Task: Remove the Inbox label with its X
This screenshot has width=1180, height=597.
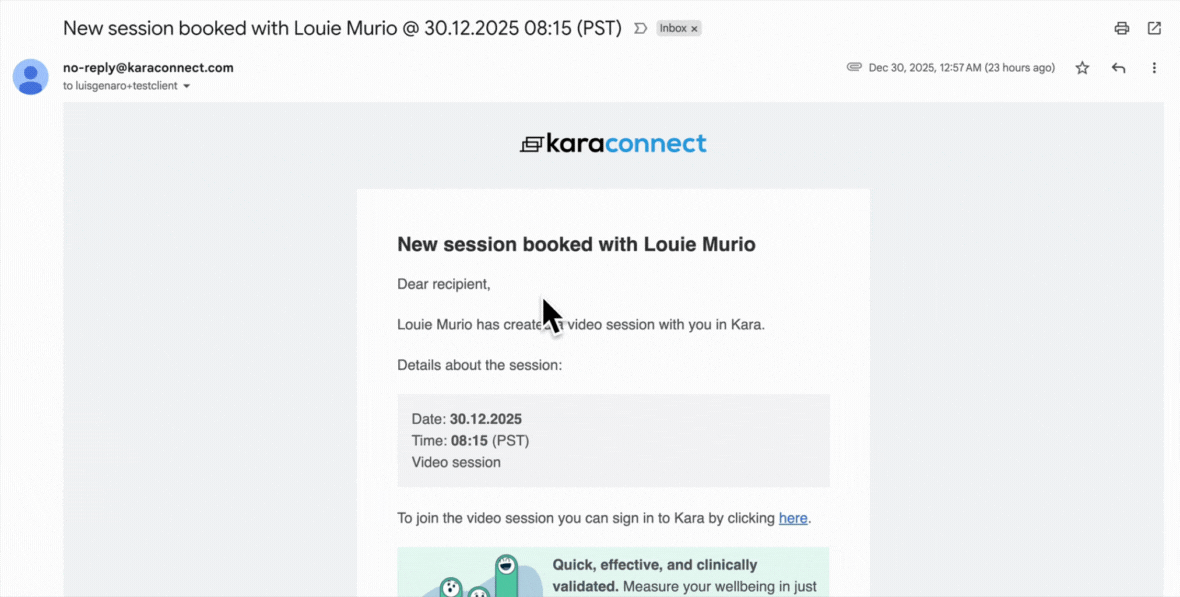Action: (694, 29)
